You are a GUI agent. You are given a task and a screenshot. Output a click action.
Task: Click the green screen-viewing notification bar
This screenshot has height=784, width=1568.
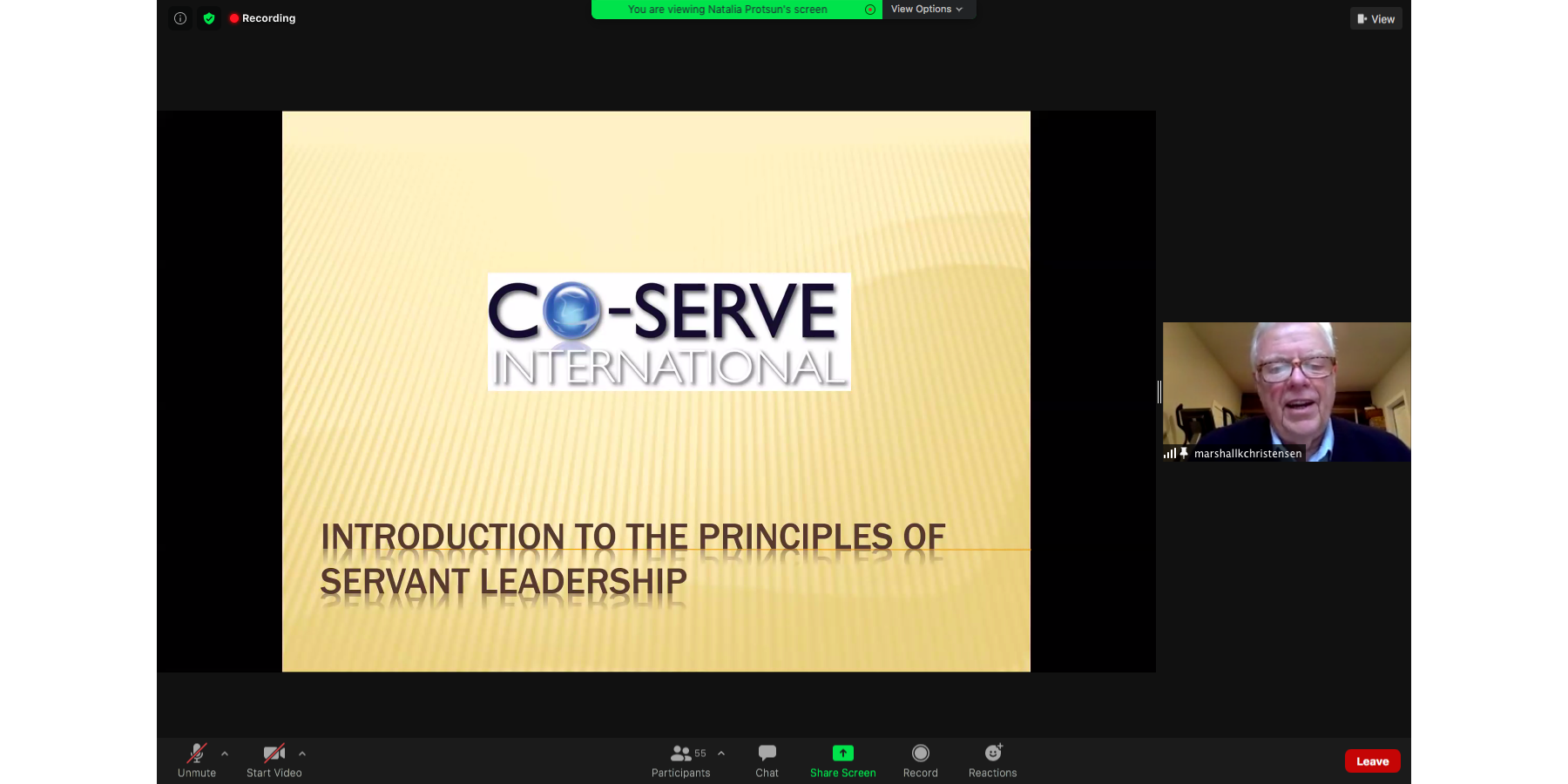click(x=727, y=10)
